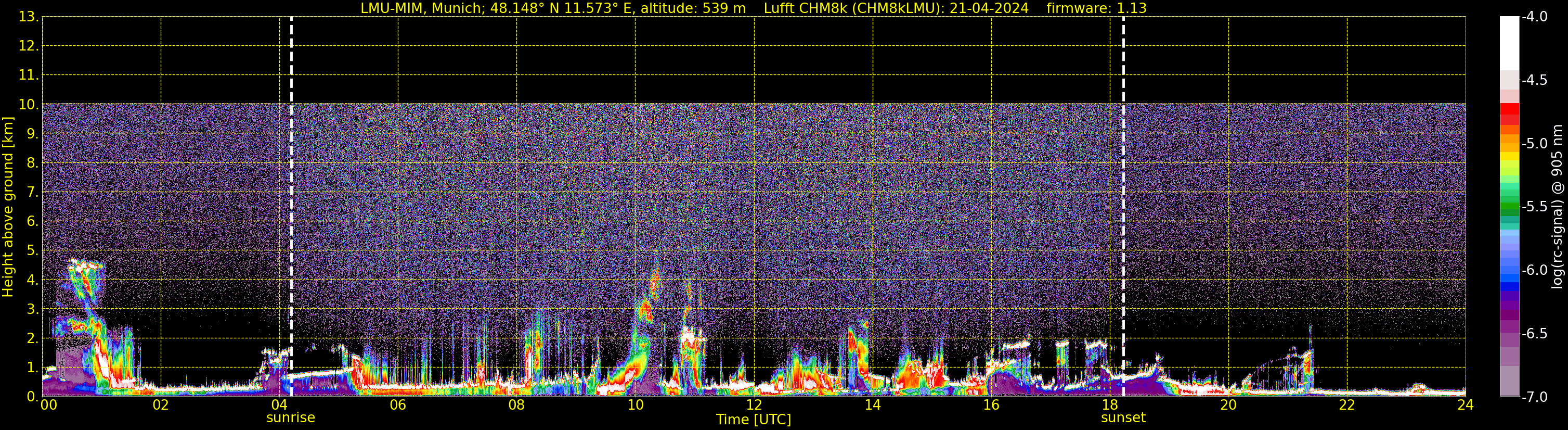
Task: Click the time axis tick '14'
Action: [x=873, y=406]
